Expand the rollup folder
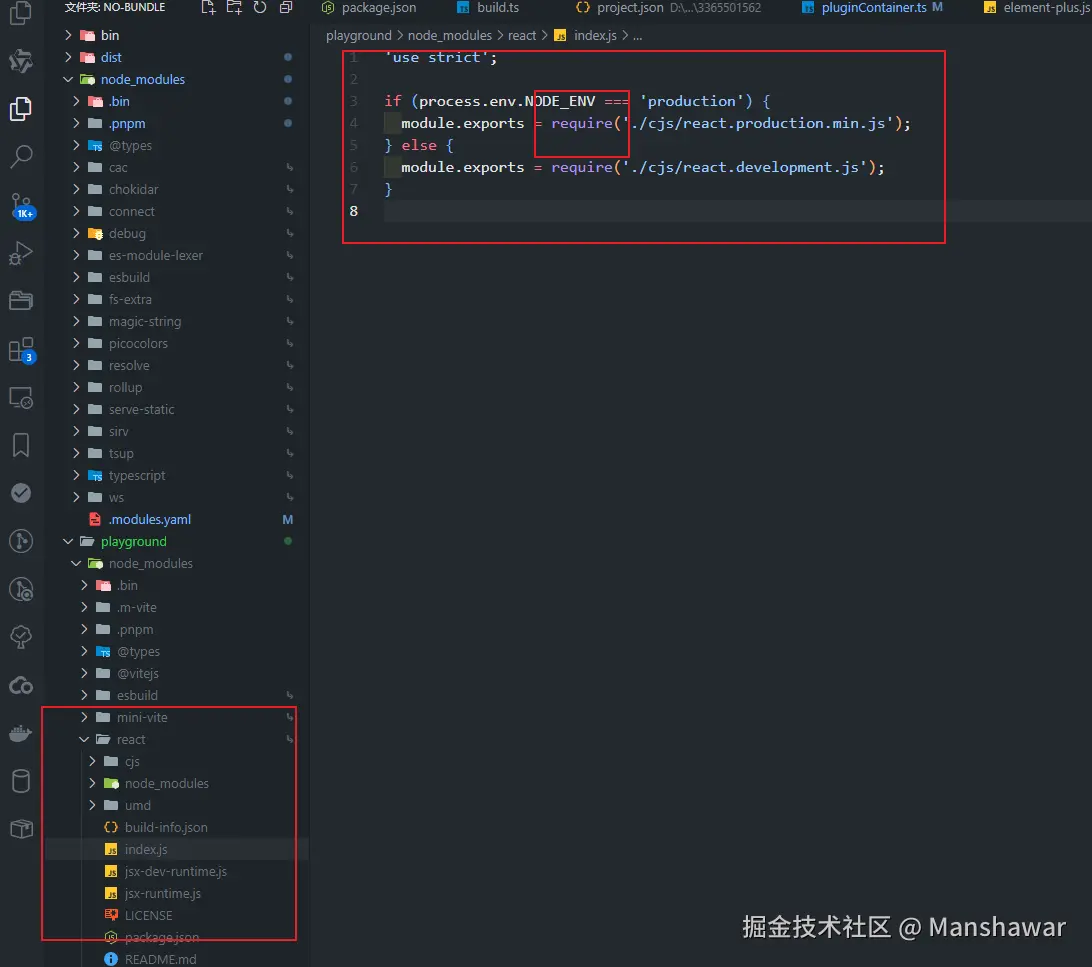The width and height of the screenshot is (1092, 967). [177, 387]
